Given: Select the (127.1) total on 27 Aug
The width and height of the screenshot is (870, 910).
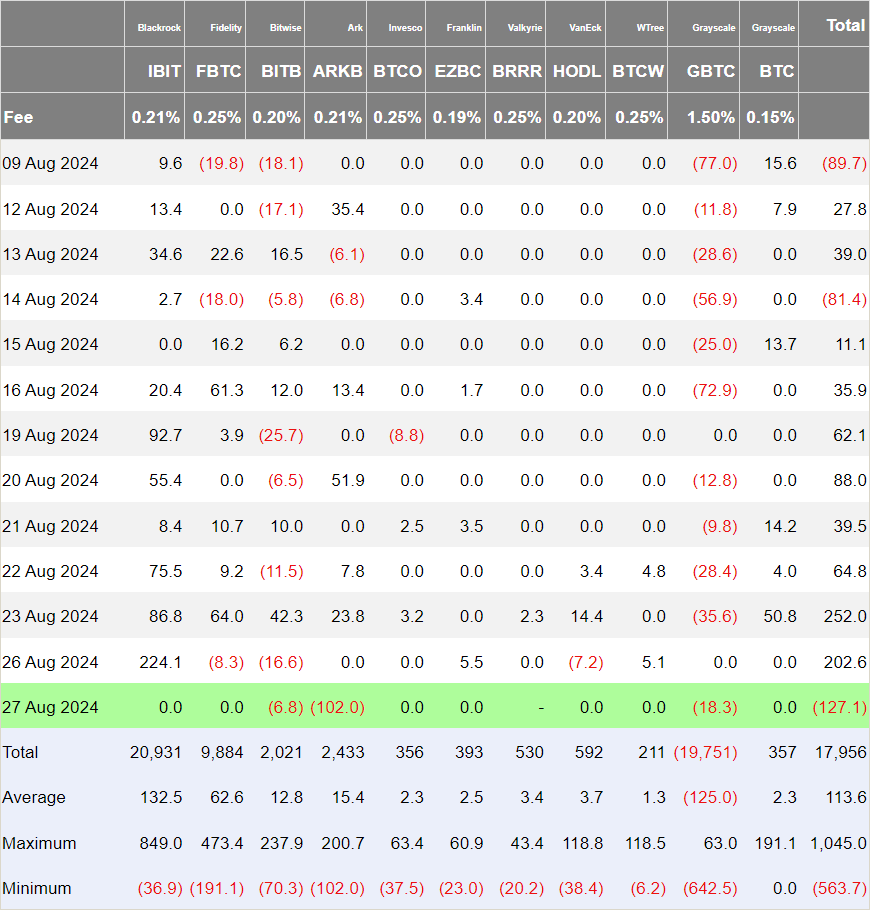Looking at the screenshot, I should (x=840, y=707).
